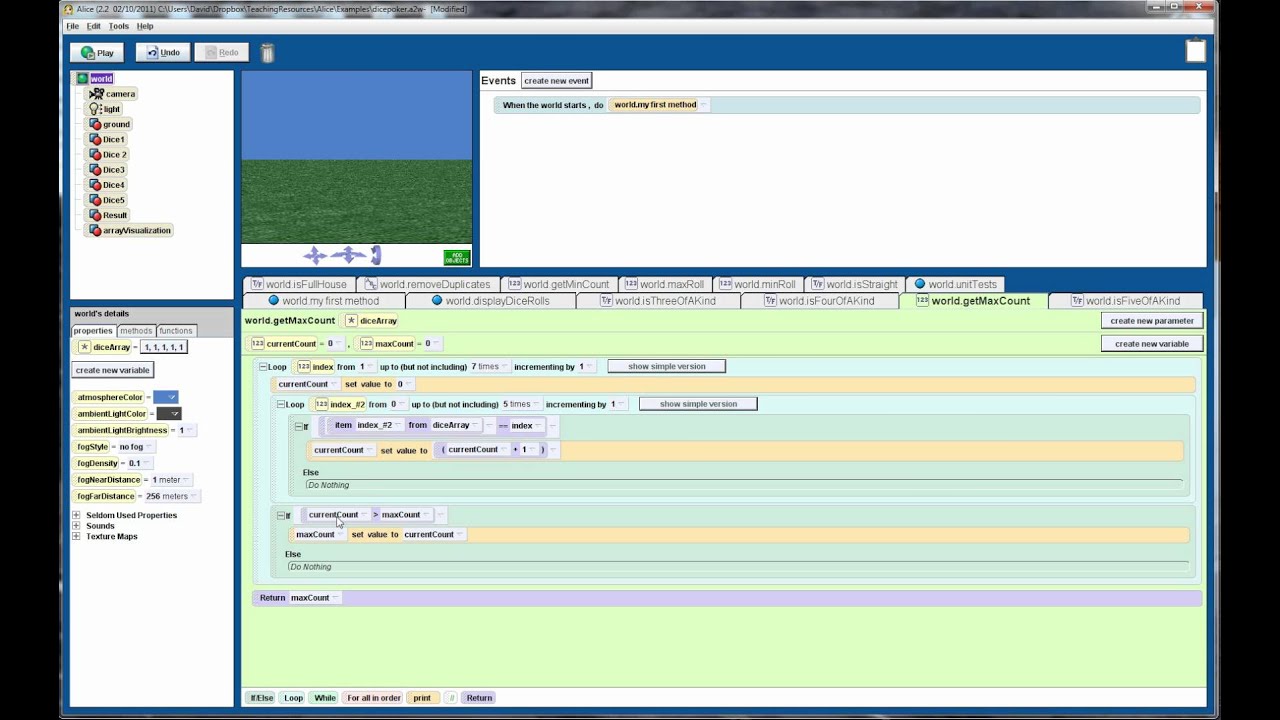Image resolution: width=1280 pixels, height=720 pixels.
Task: Click the camera tilt curved arrow control
Action: [376, 256]
